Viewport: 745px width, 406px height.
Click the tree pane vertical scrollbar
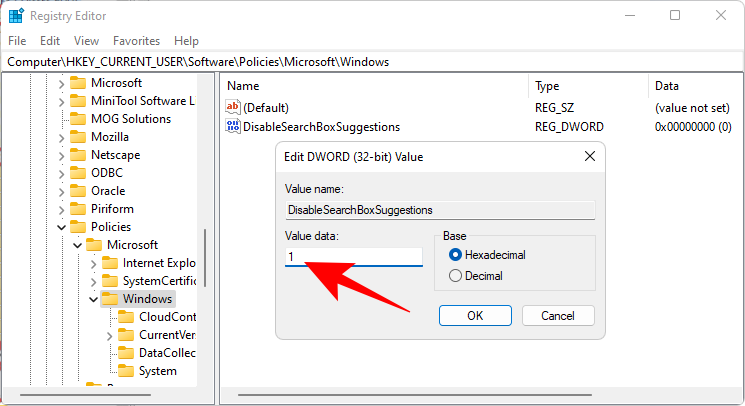click(205, 258)
